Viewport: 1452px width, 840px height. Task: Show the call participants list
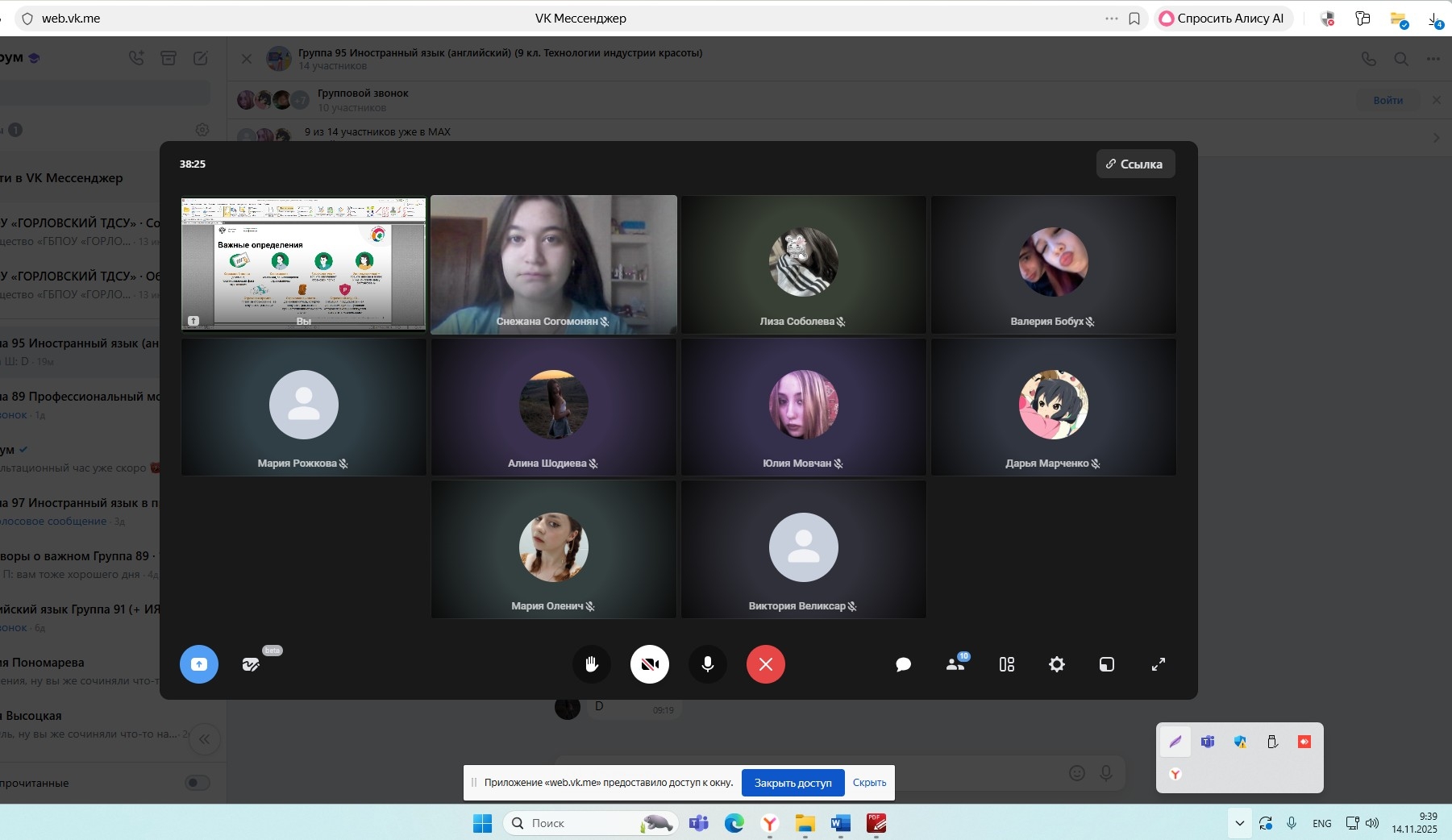pos(955,664)
